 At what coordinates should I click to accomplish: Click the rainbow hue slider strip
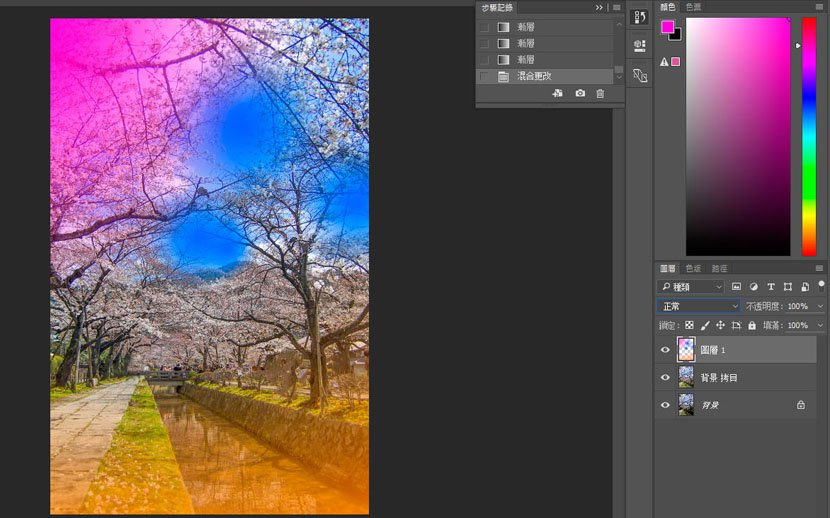pyautogui.click(x=809, y=137)
